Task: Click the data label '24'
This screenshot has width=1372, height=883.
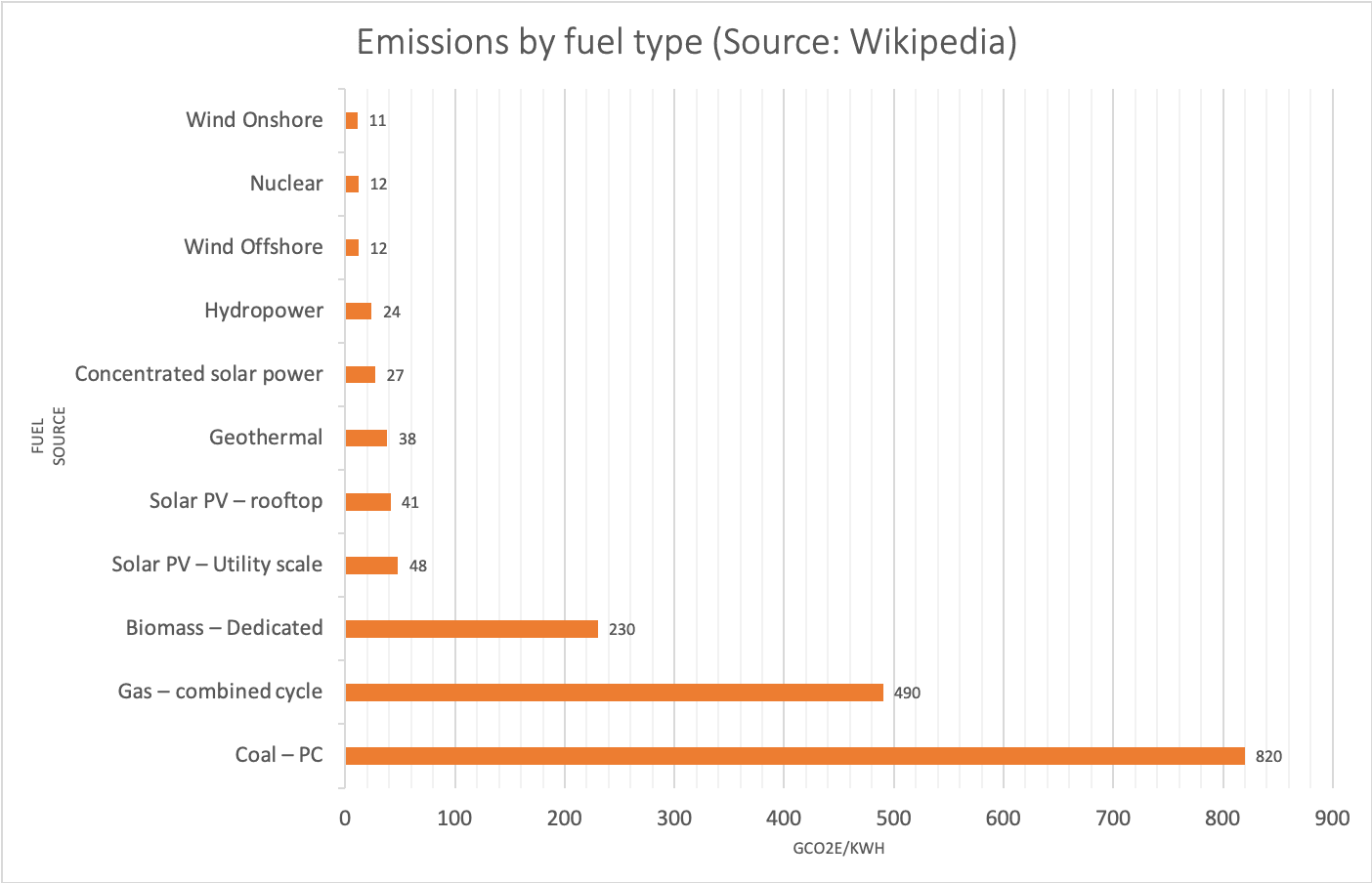Action: pyautogui.click(x=392, y=313)
